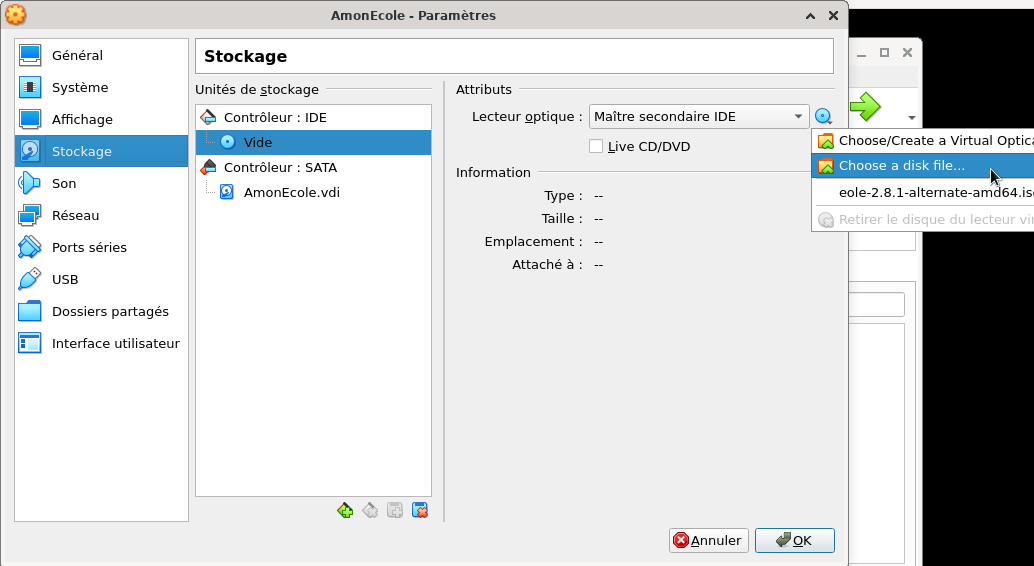Confirm with the OK button

click(x=795, y=540)
